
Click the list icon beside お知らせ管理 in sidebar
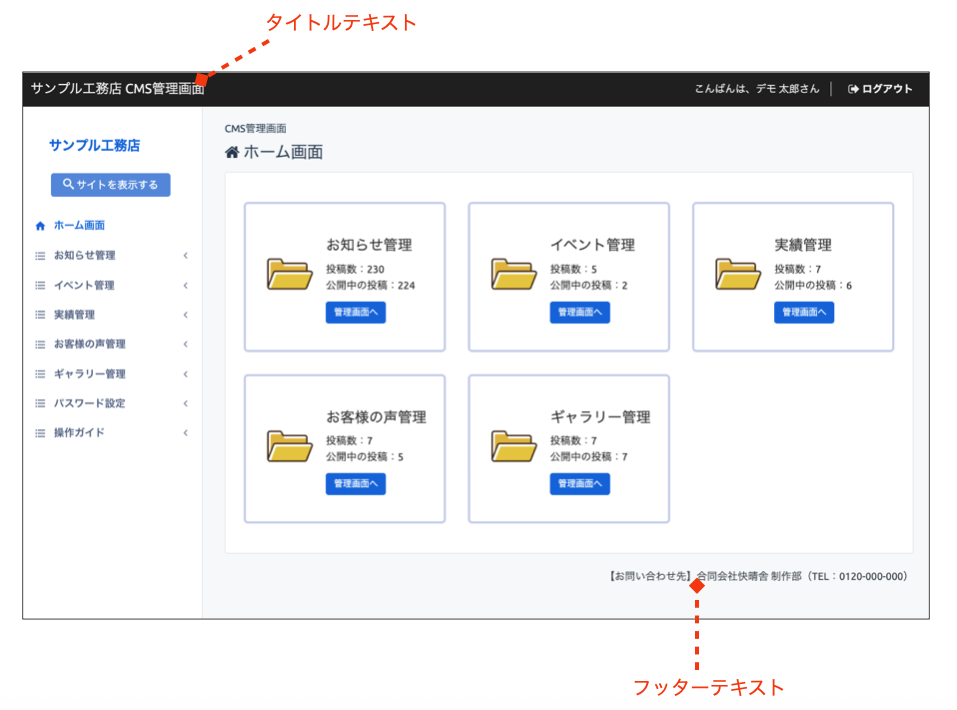click(40, 256)
